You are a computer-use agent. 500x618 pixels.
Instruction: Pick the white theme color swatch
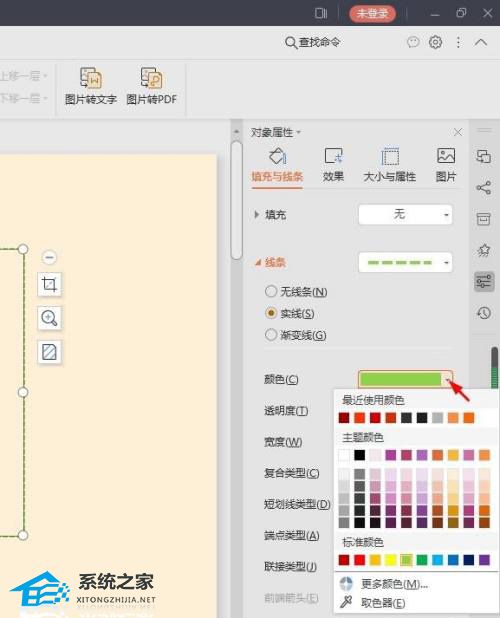coord(344,455)
